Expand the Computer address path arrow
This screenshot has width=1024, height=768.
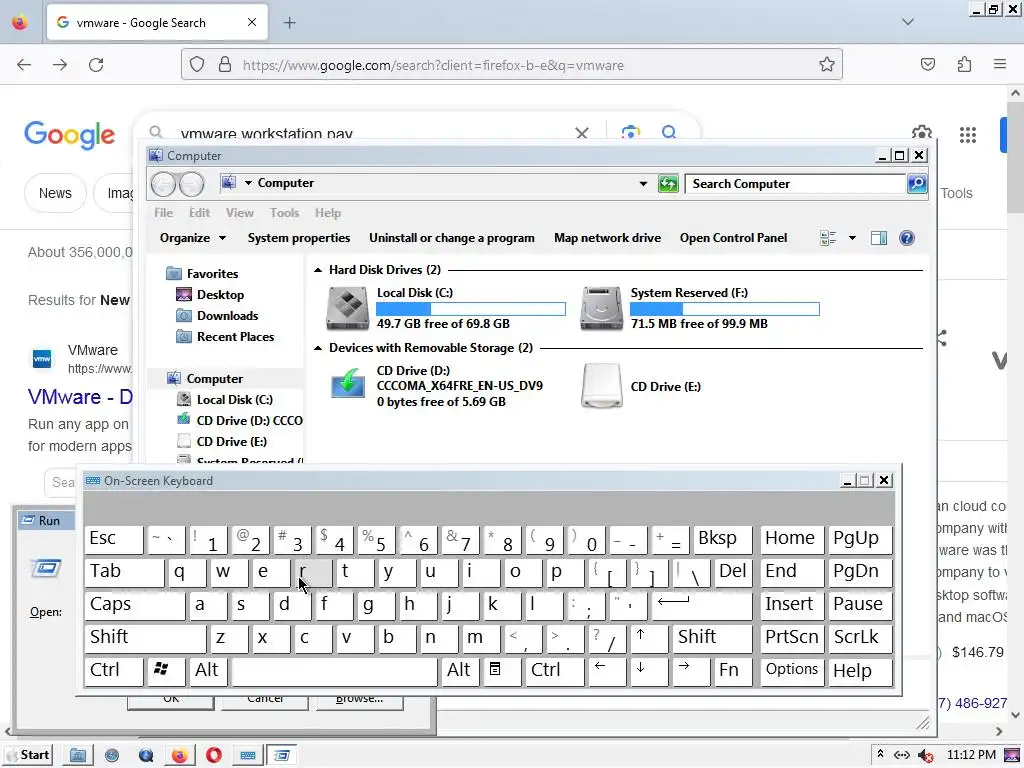pos(248,183)
